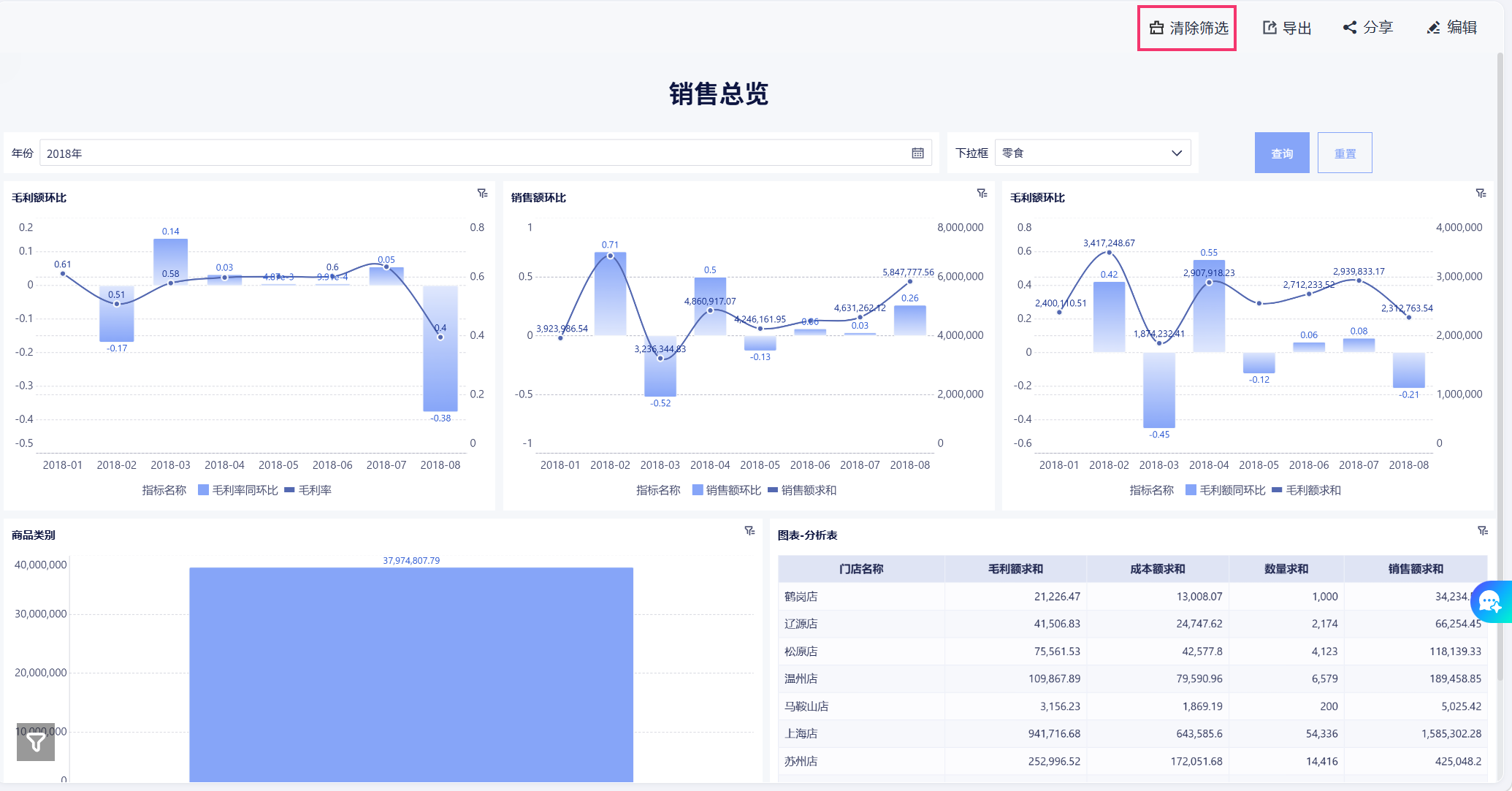Screen dimensions: 1512x791
Task: Click the 年份 input showing 2018年
Action: (486, 153)
